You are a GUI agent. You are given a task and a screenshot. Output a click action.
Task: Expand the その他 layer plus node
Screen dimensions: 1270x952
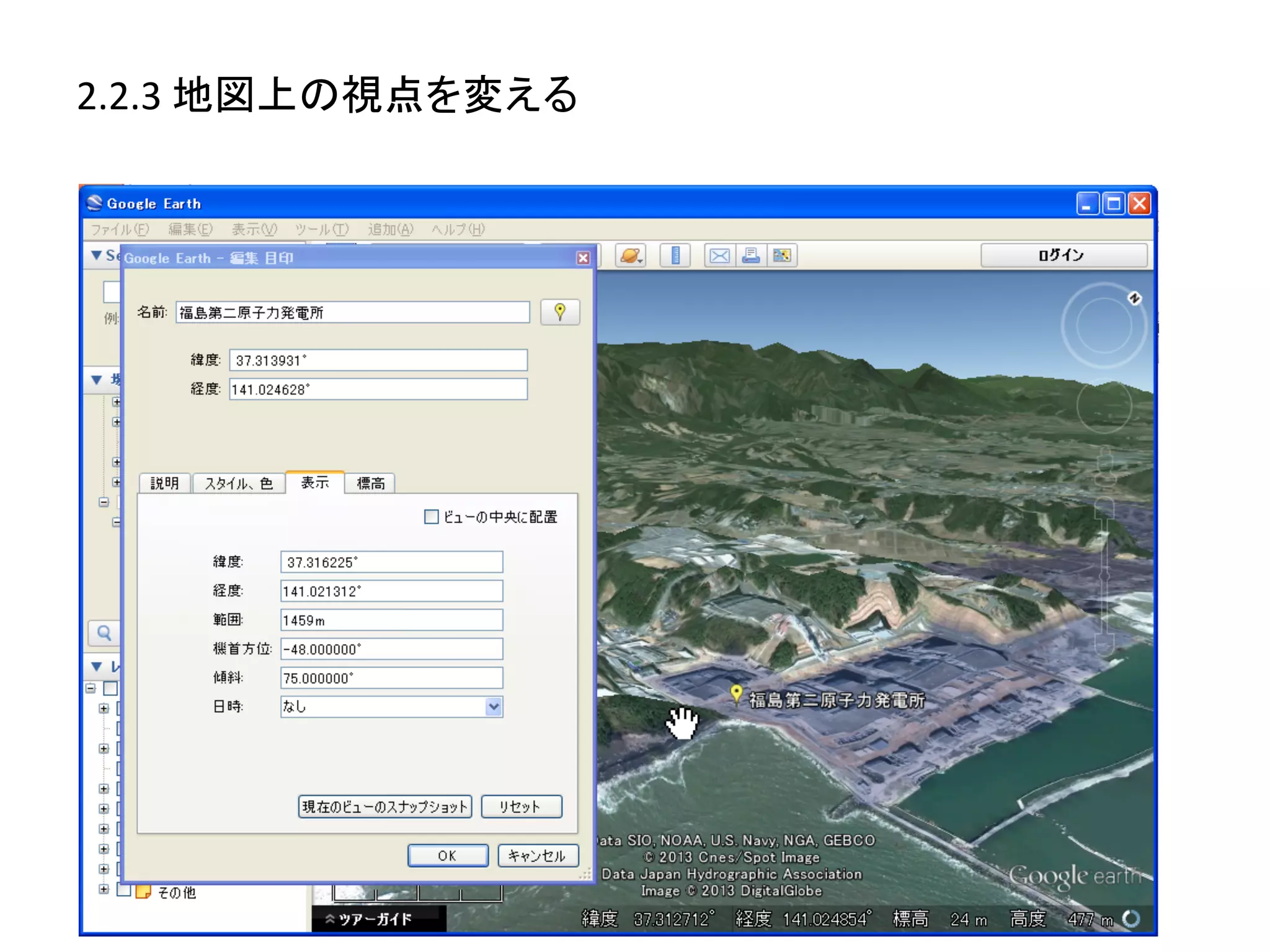point(104,889)
